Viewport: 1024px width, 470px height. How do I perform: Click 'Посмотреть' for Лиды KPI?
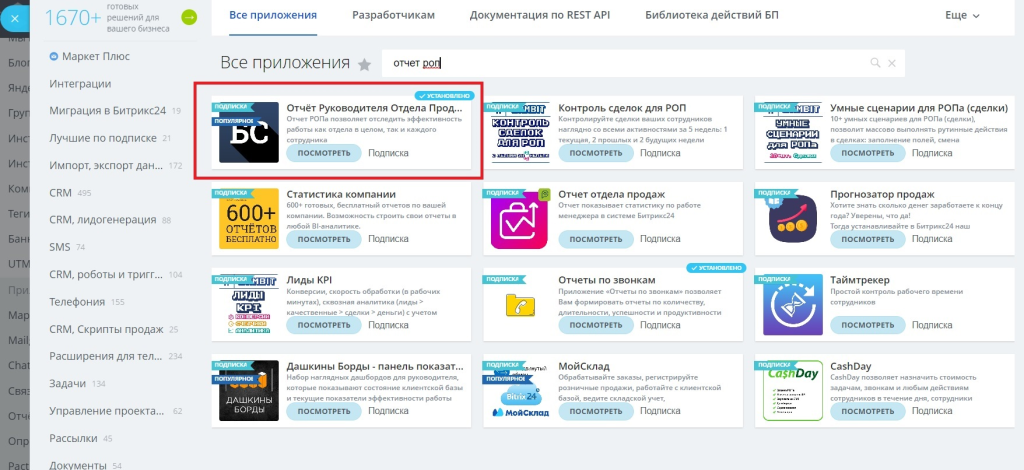[324, 325]
